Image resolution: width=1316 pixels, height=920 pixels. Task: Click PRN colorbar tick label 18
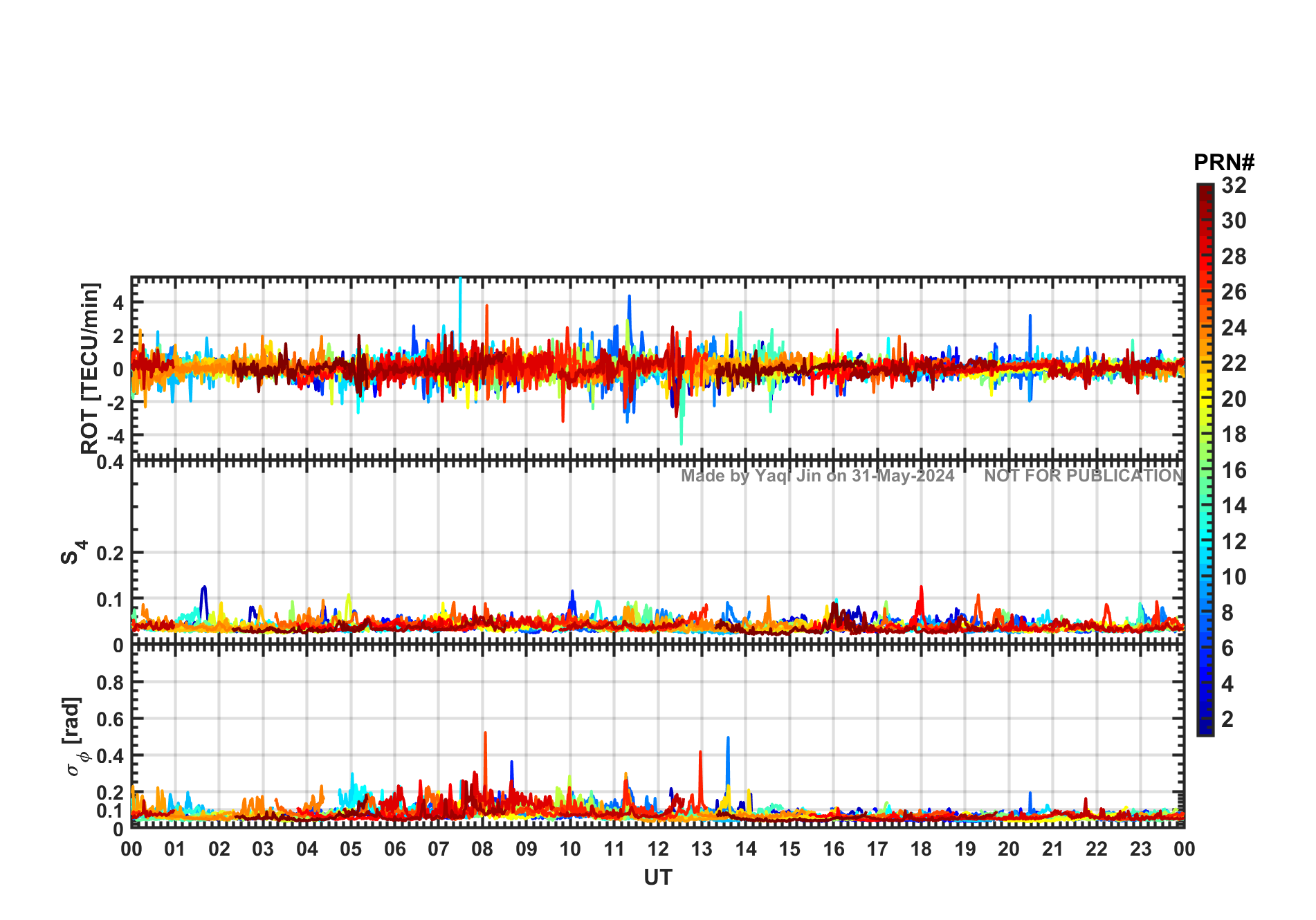pos(1234,434)
